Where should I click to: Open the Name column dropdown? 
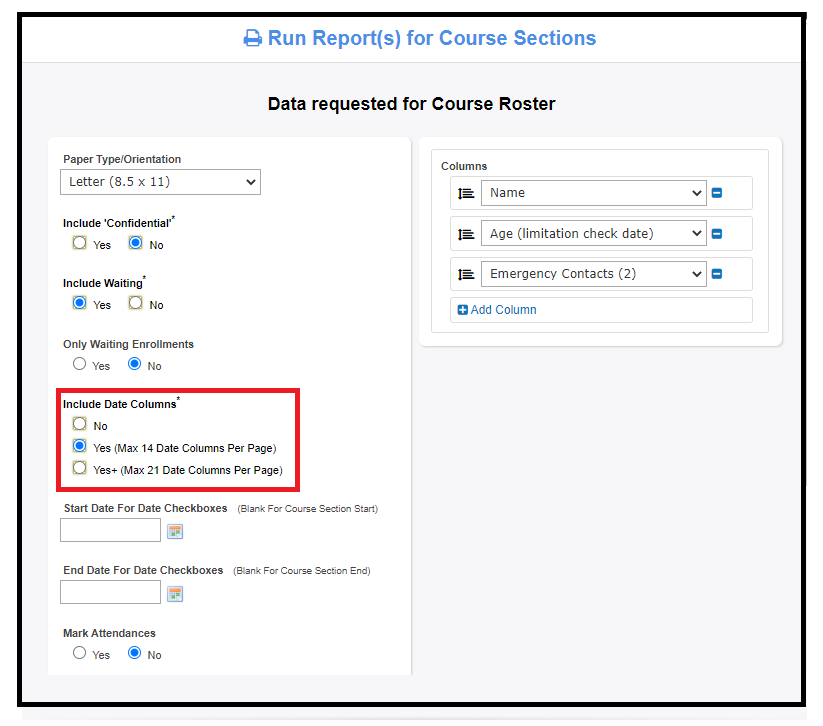point(594,193)
